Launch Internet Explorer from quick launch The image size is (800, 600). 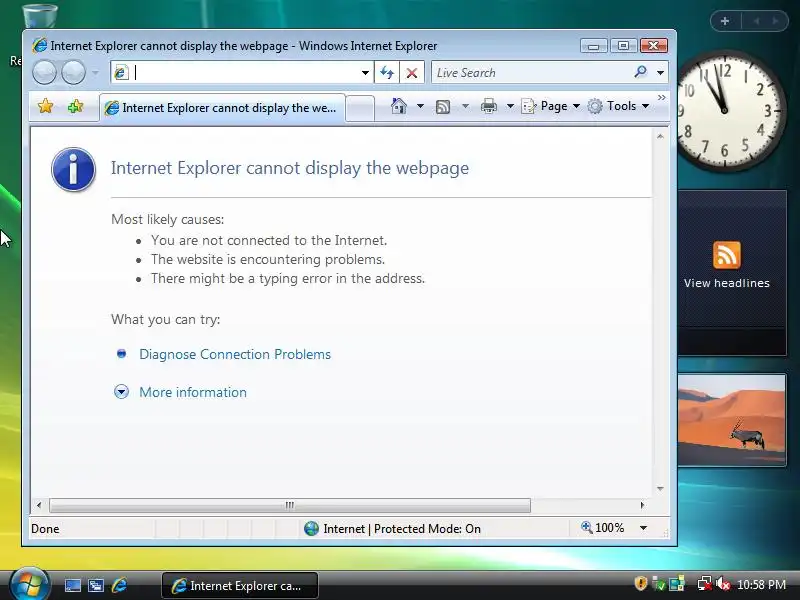coord(119,585)
